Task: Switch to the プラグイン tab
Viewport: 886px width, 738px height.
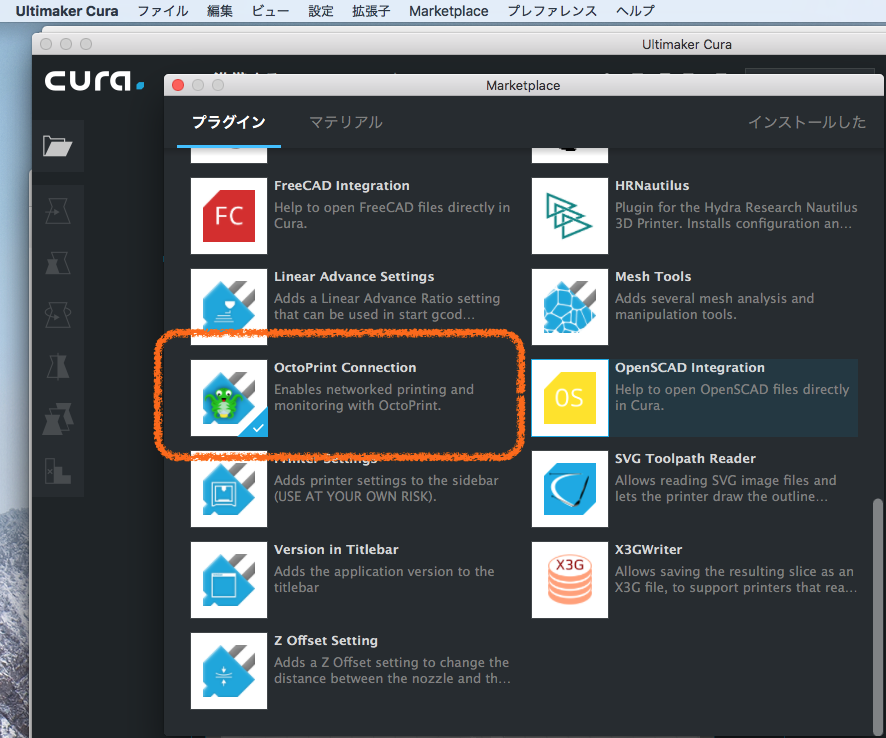Action: click(229, 122)
